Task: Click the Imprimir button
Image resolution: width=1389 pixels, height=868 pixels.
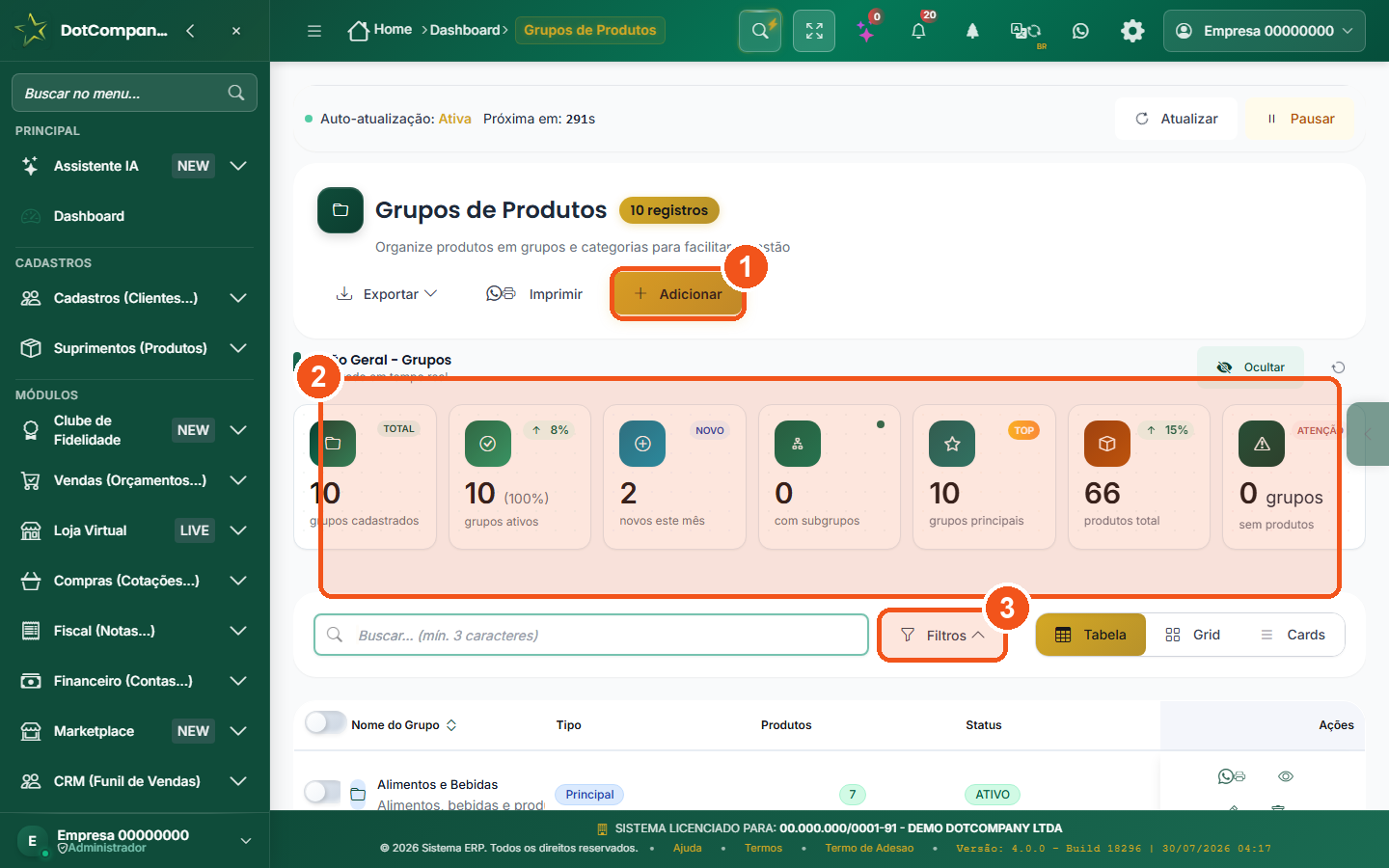Action: [x=534, y=294]
